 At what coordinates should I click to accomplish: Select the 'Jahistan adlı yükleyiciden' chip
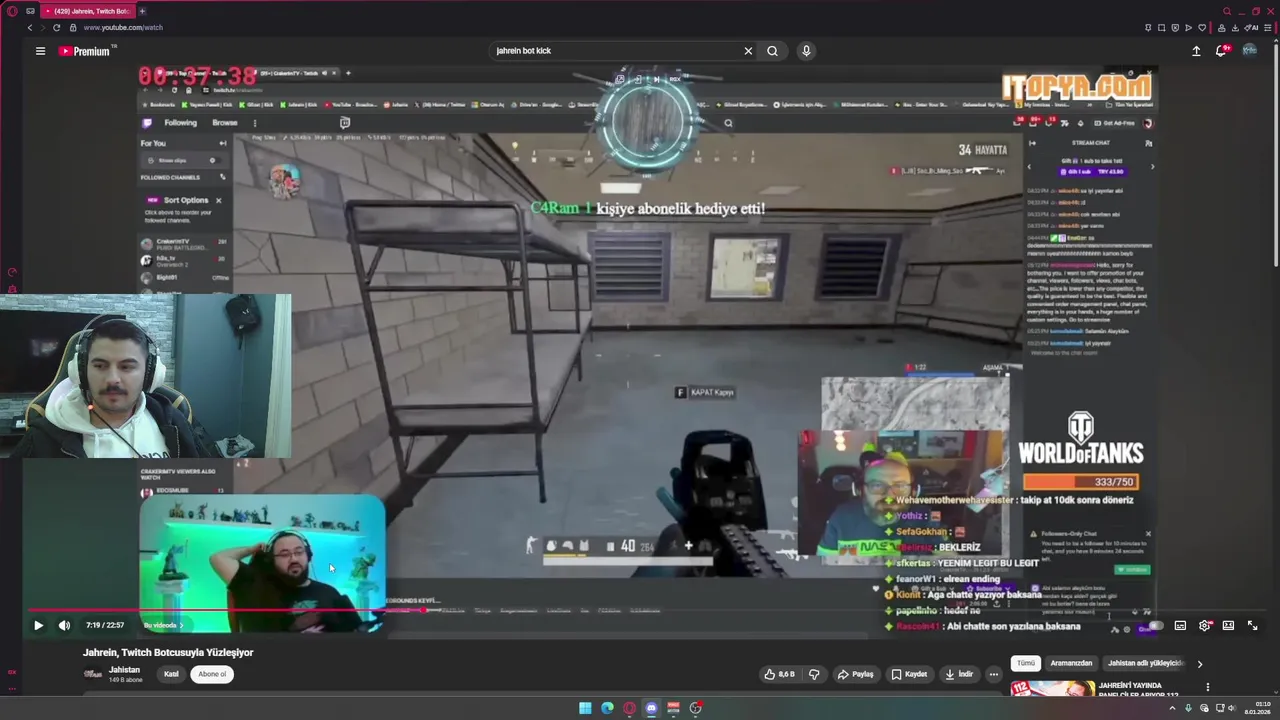coord(1146,663)
